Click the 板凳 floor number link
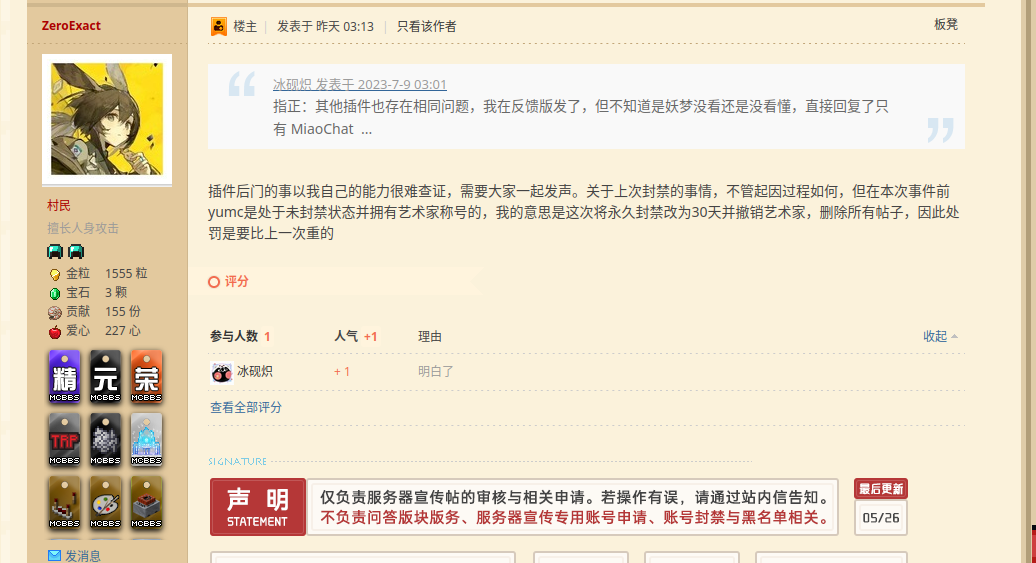 pyautogui.click(x=945, y=24)
